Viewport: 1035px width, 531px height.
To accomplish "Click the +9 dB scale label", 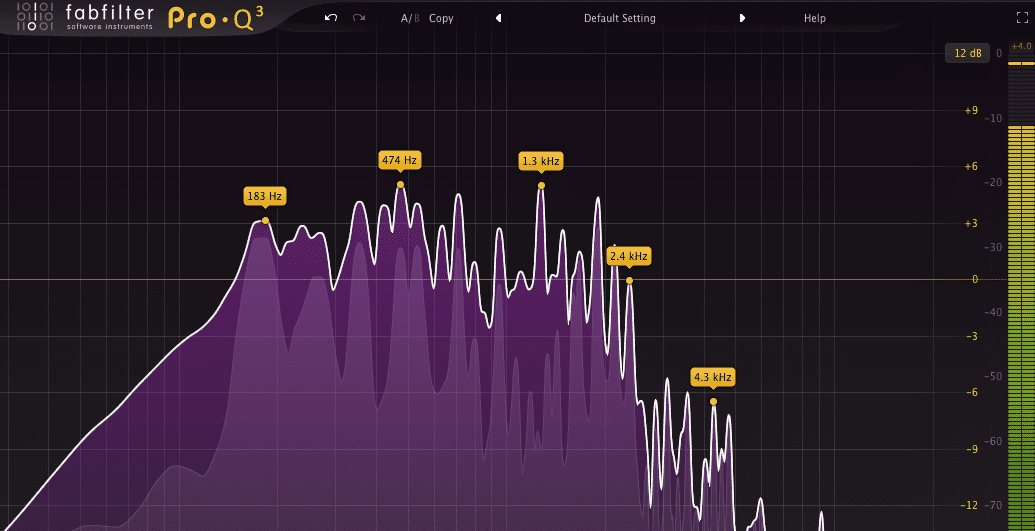I will click(971, 110).
